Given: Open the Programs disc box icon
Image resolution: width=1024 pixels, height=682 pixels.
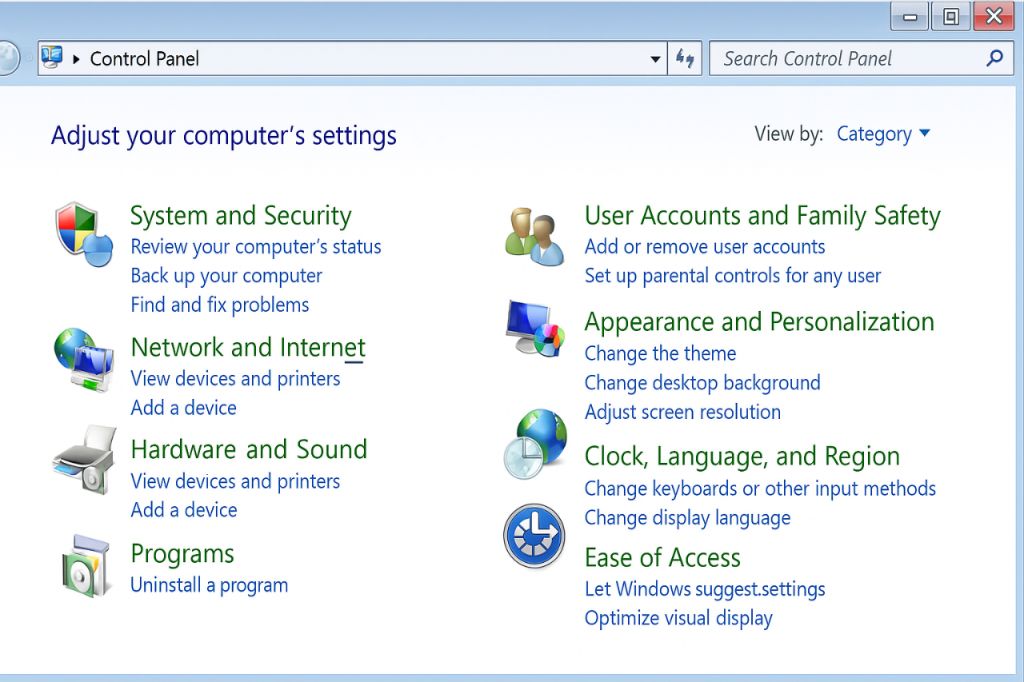Looking at the screenshot, I should tap(84, 565).
